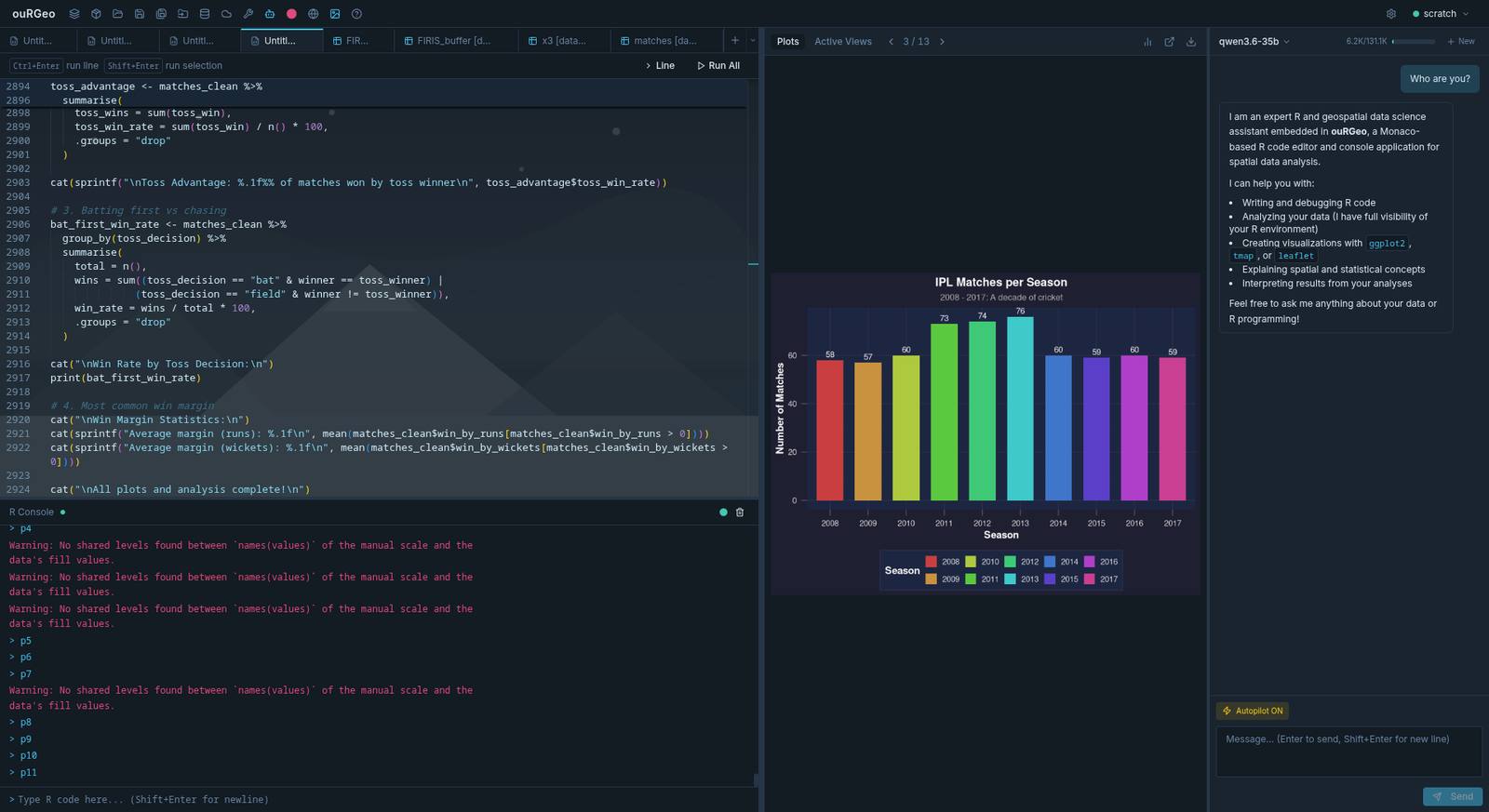Click the 2008 red legend swatch
This screenshot has height=812, width=1489.
coord(931,562)
